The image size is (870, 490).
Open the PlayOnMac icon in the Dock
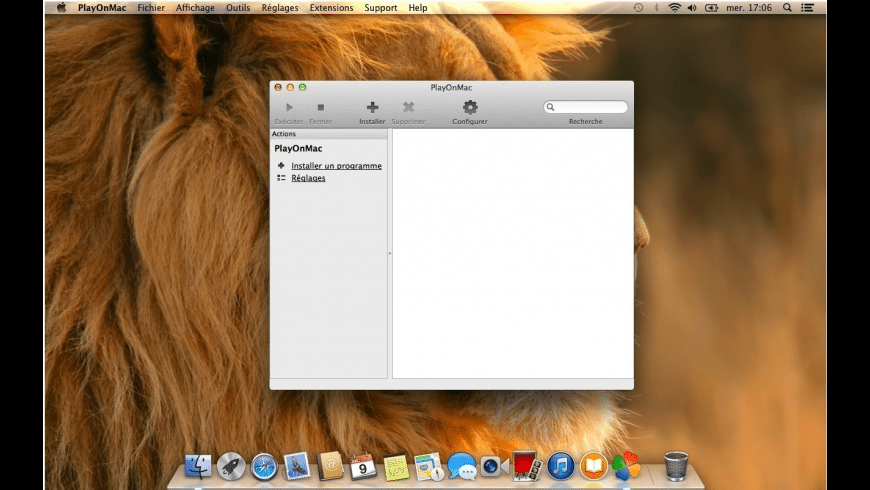click(x=626, y=466)
